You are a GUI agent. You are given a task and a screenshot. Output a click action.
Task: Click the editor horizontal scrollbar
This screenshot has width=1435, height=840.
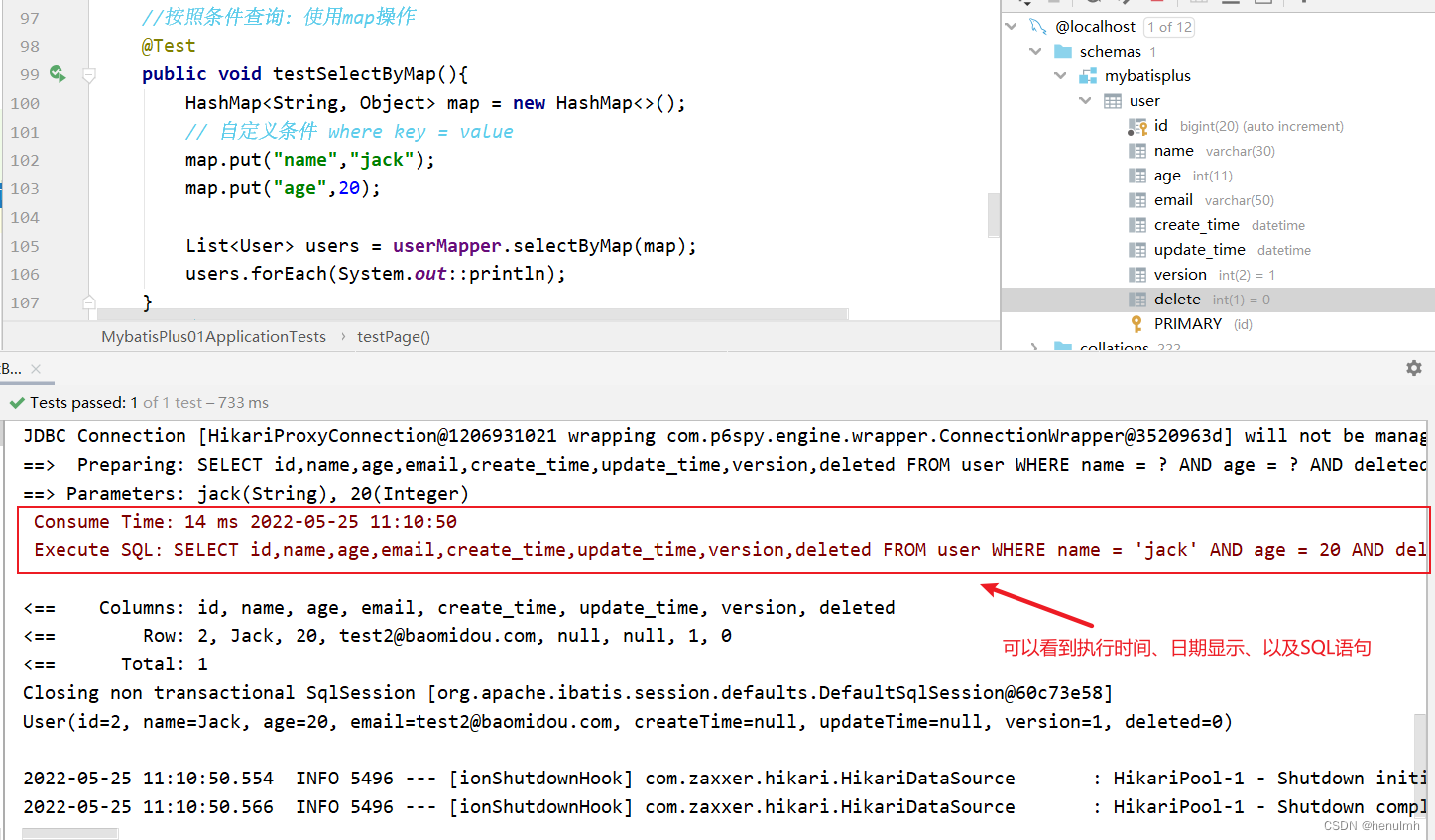(474, 314)
